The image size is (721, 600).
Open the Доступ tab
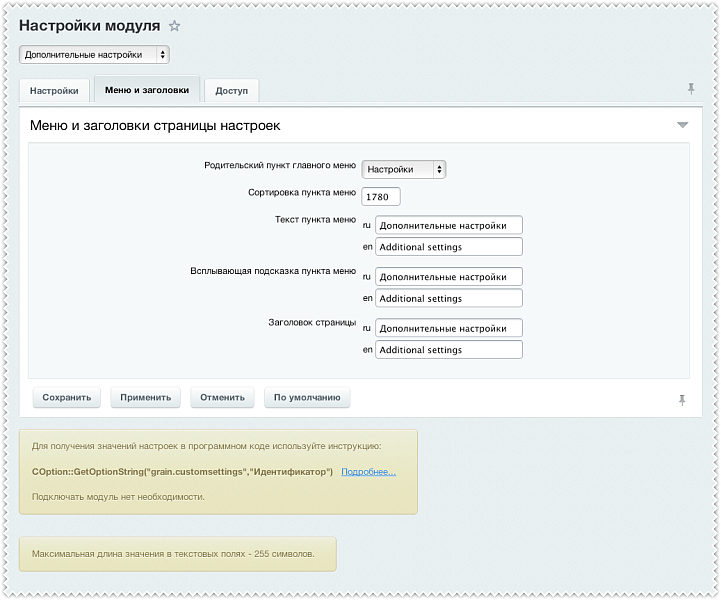coord(231,90)
